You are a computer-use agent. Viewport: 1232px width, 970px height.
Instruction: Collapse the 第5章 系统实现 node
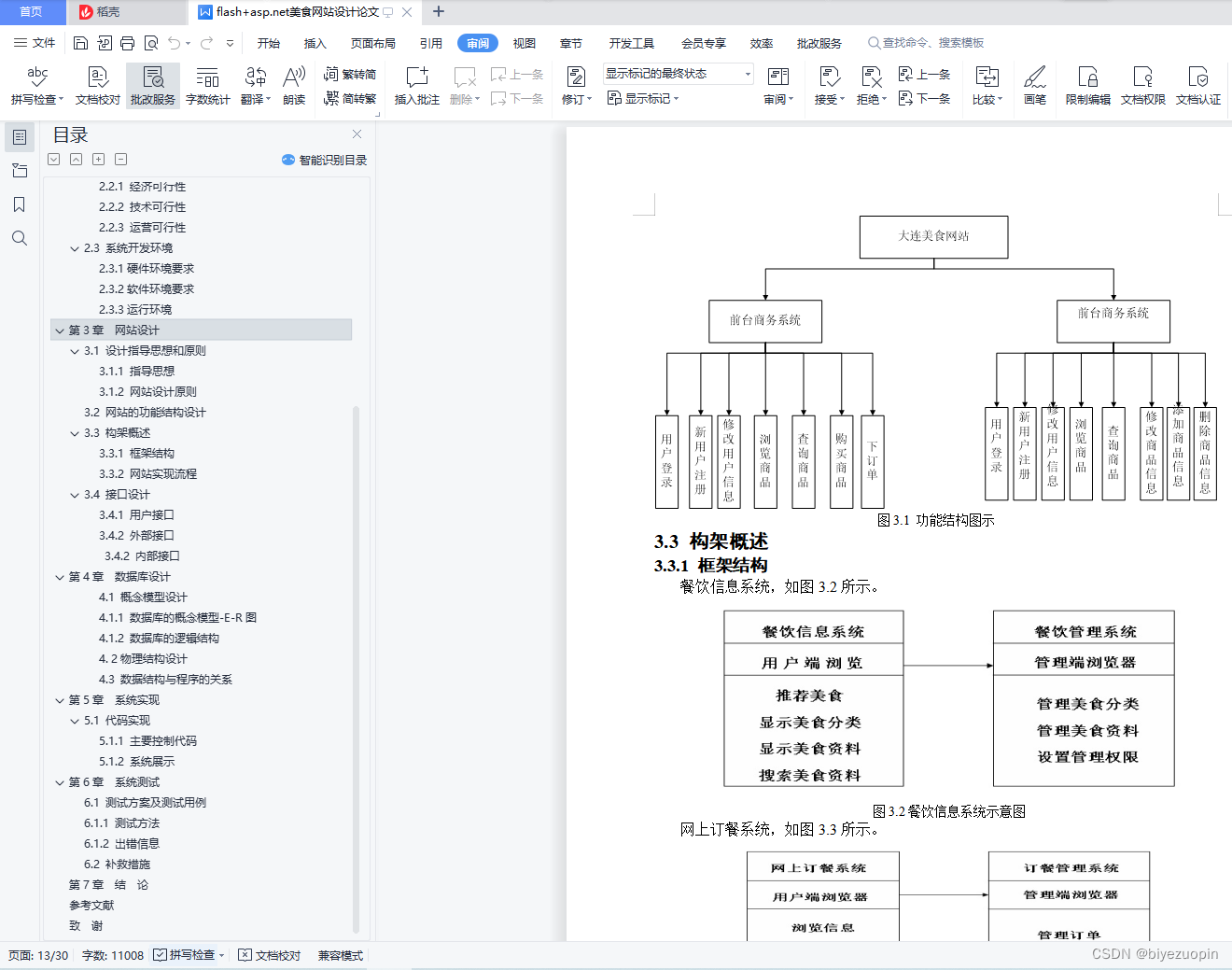[60, 700]
